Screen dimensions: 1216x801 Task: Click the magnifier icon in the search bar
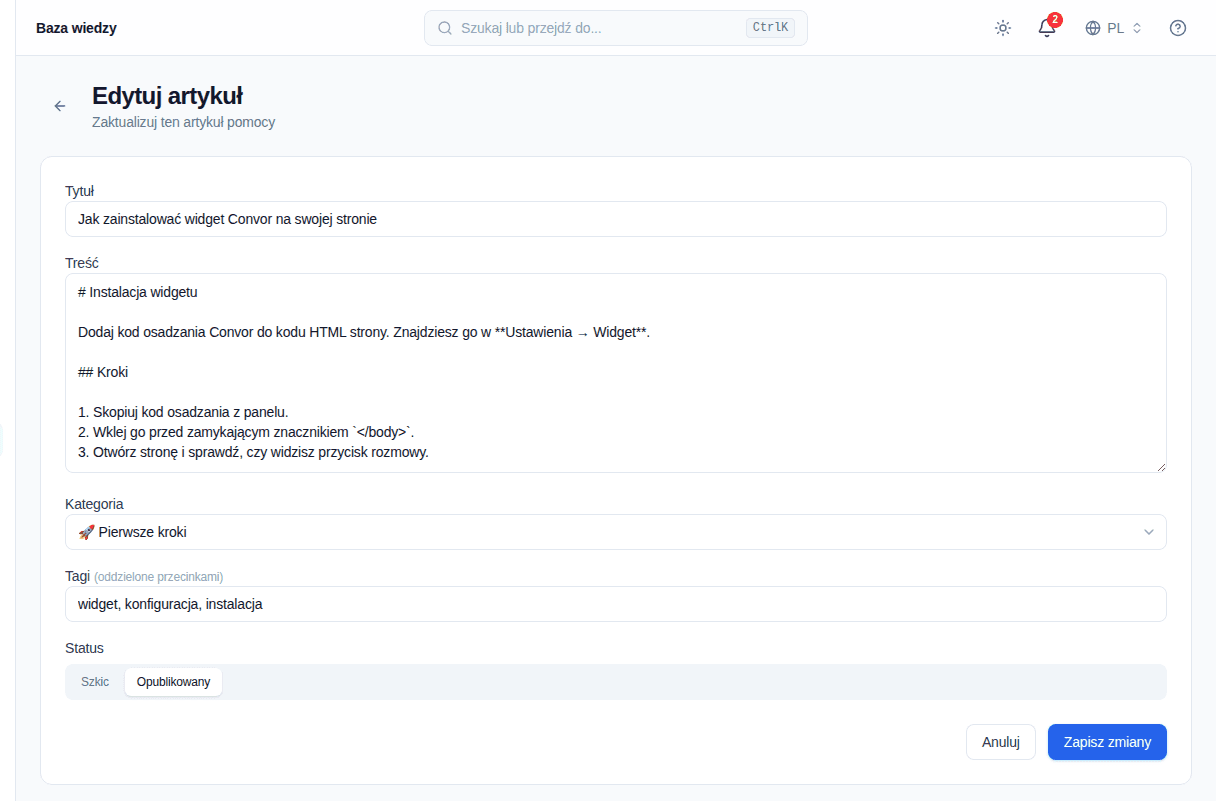click(446, 28)
